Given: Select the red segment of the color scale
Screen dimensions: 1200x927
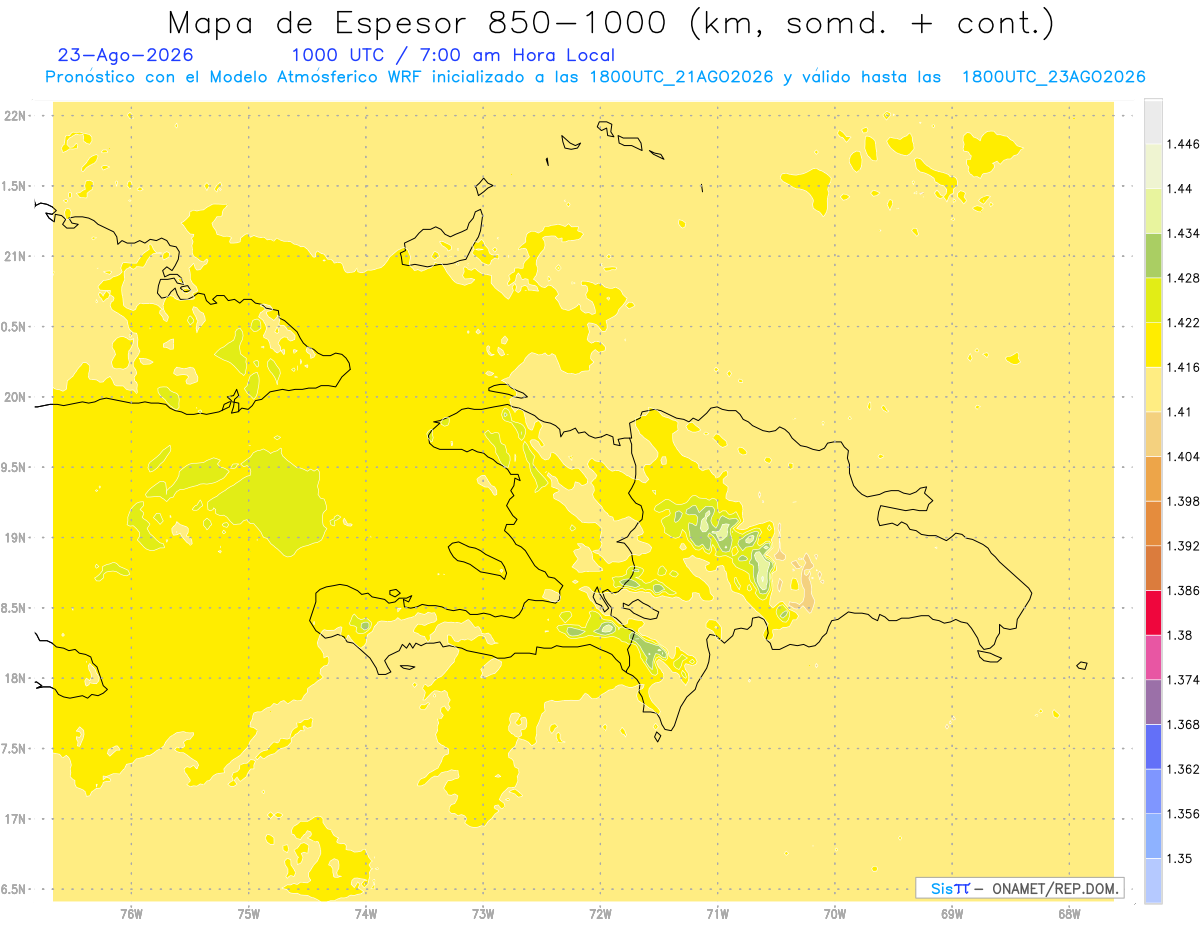Looking at the screenshot, I should (1153, 612).
